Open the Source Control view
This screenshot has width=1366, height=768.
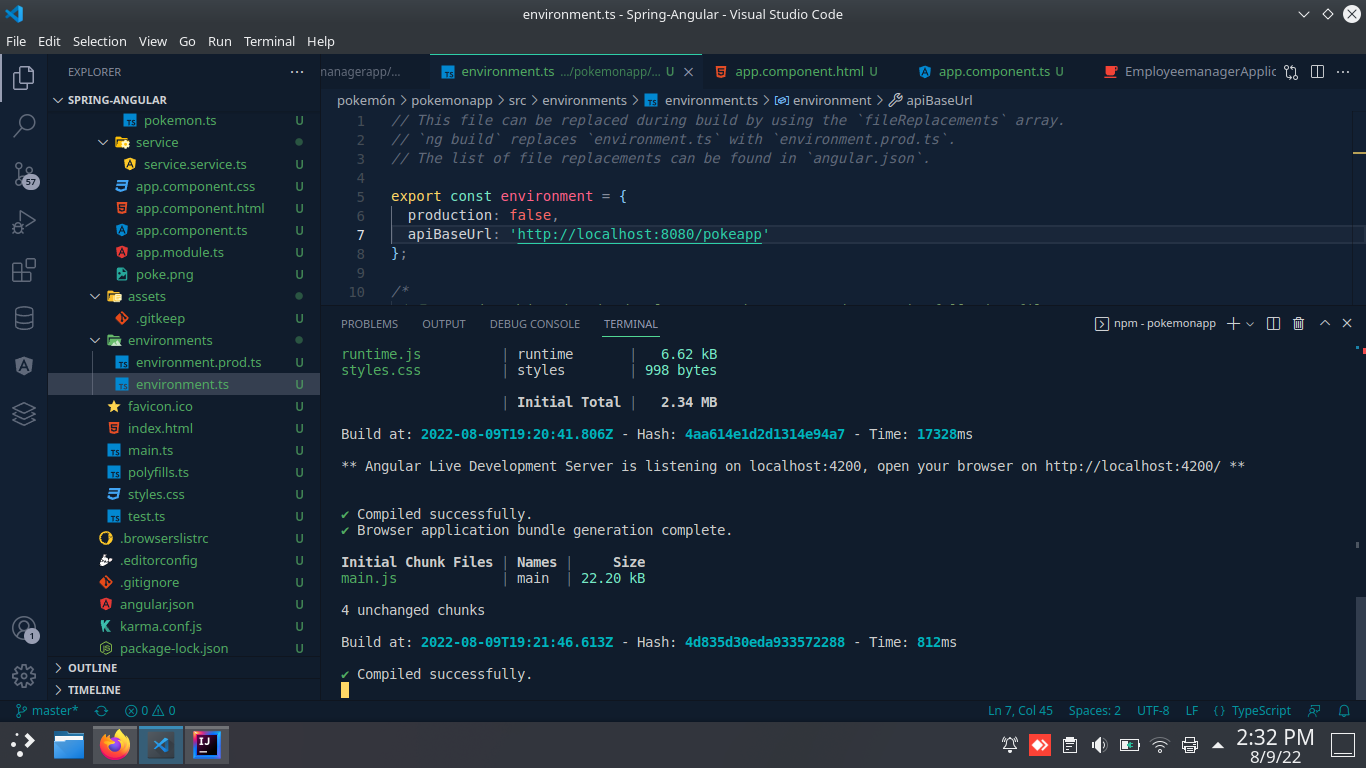24,174
